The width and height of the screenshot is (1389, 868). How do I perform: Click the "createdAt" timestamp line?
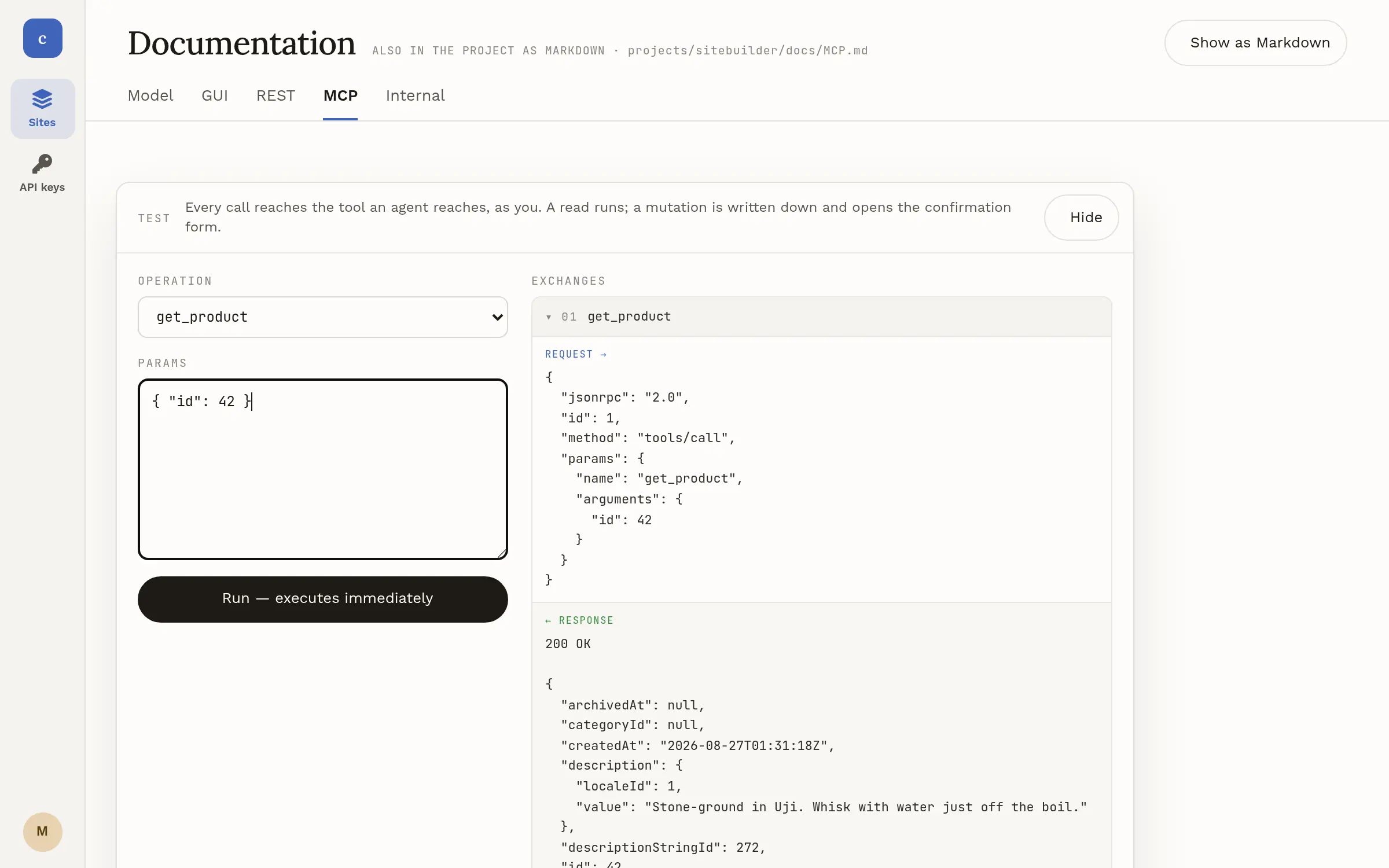point(698,746)
